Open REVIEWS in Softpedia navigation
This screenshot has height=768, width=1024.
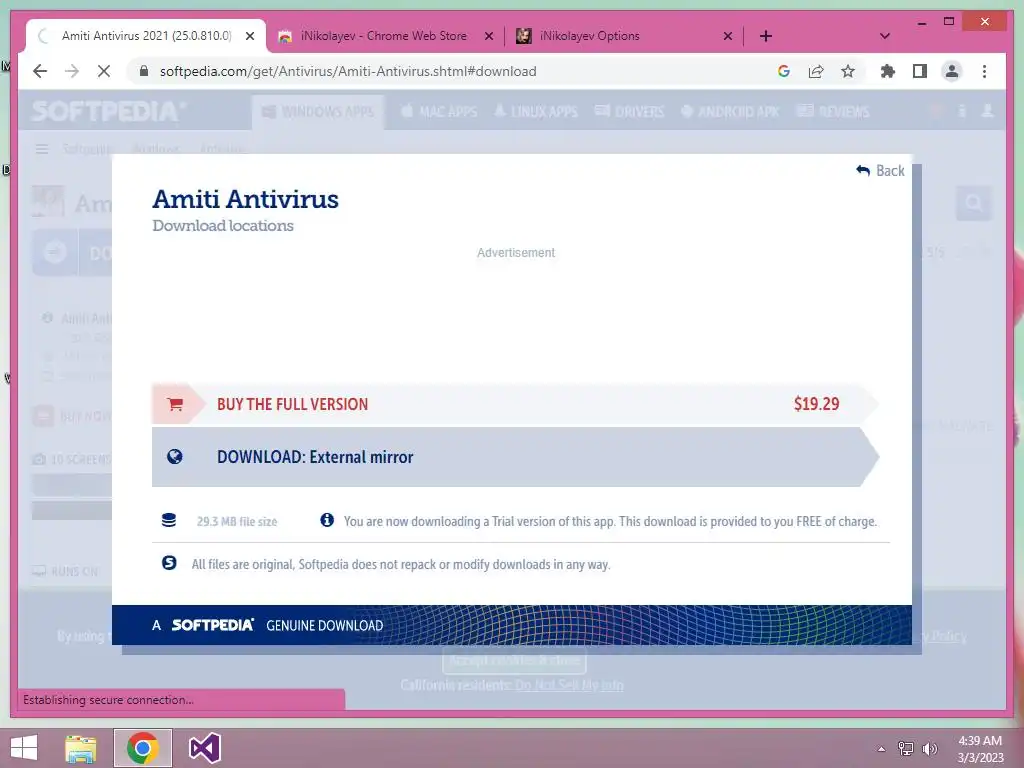point(834,112)
